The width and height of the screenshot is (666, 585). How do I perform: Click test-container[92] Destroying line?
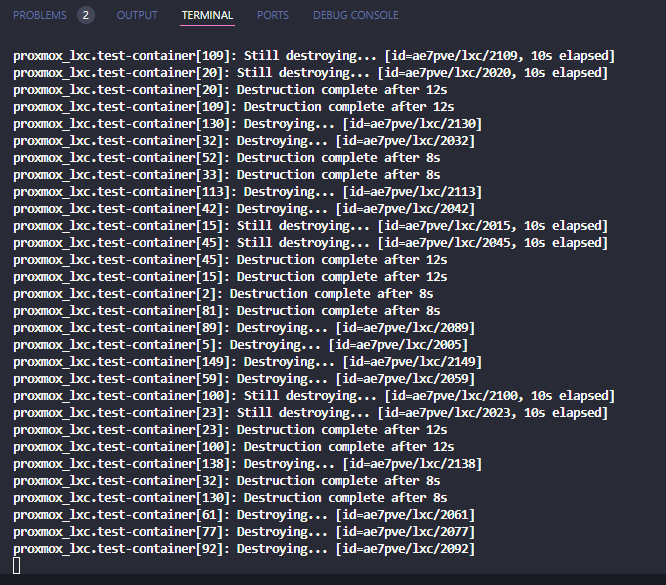pyautogui.click(x=244, y=548)
